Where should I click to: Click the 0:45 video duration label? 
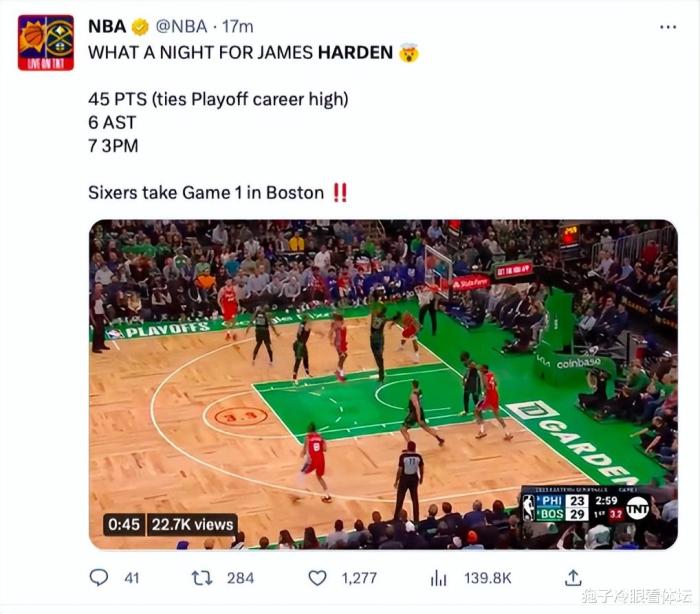[x=124, y=524]
